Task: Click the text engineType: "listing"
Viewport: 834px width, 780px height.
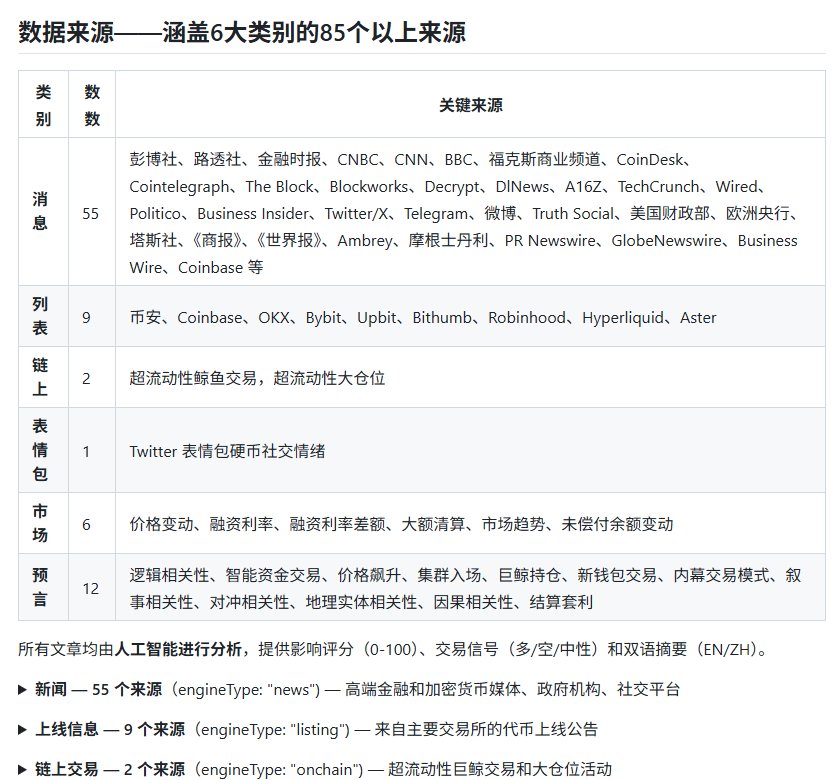Action: click(x=273, y=730)
